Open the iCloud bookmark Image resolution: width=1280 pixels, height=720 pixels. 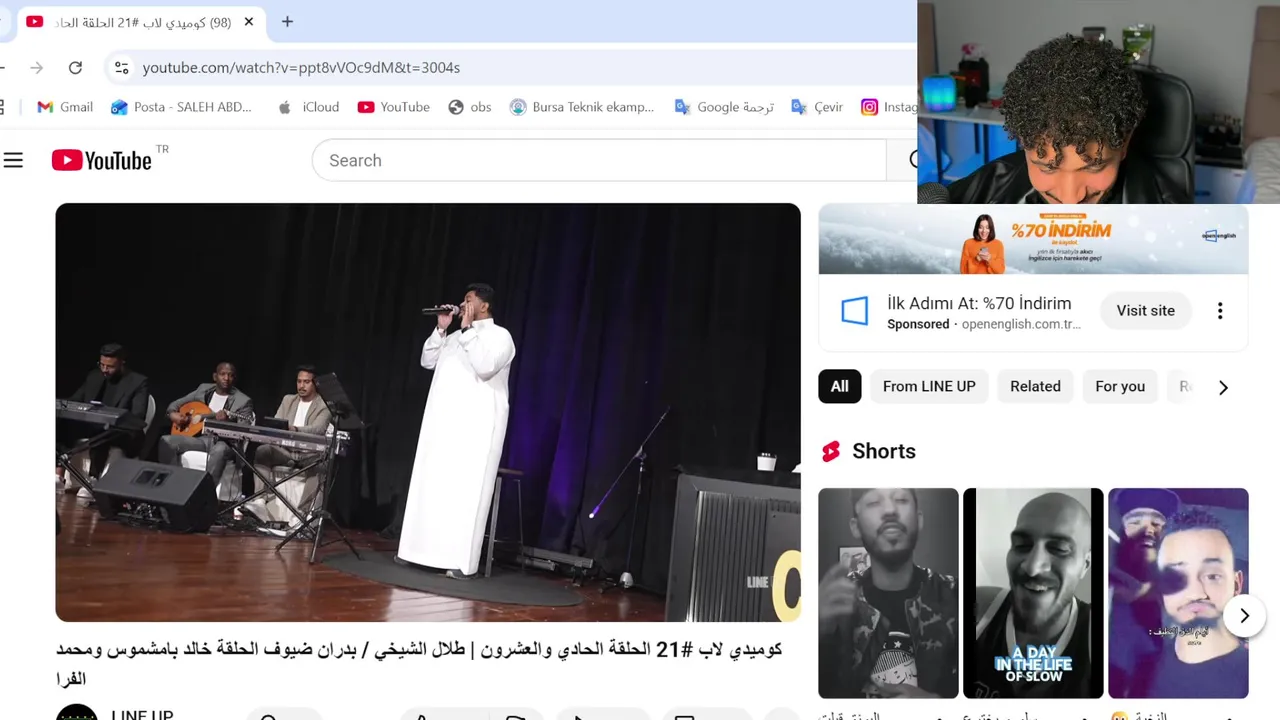[309, 107]
